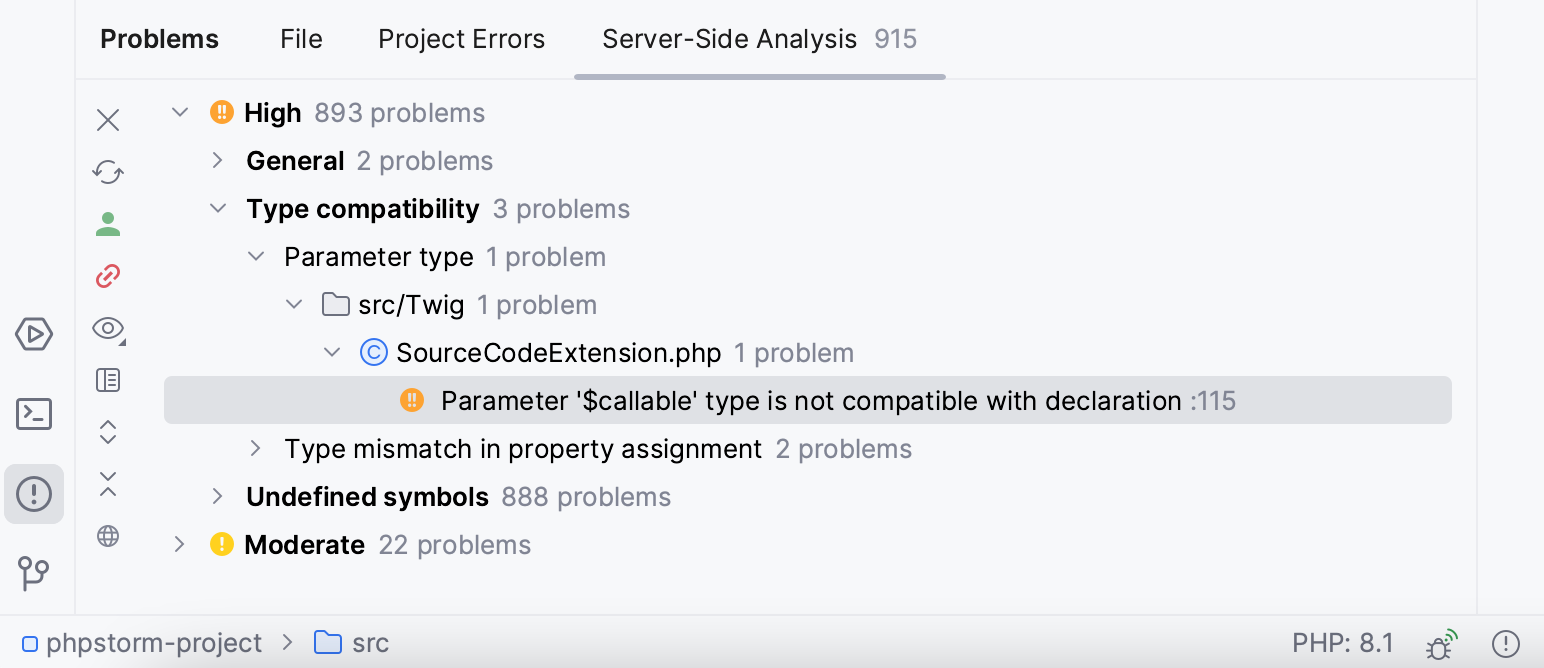Open the Problems tool window icon
This screenshot has height=668, width=1544.
[34, 493]
